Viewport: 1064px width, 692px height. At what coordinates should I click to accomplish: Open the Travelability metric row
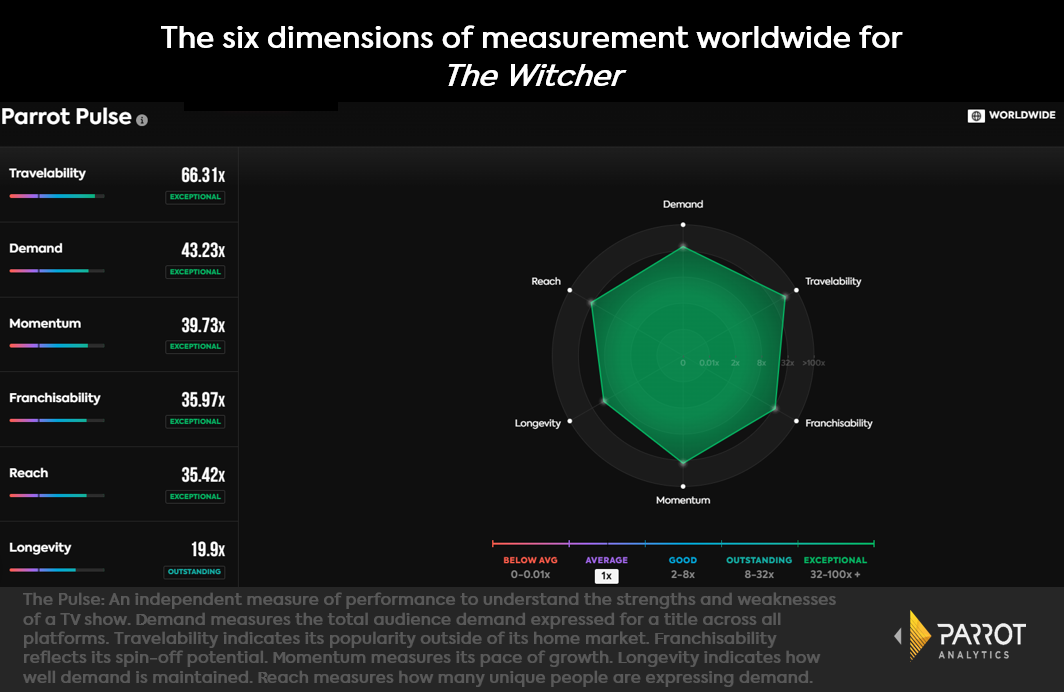[x=119, y=185]
